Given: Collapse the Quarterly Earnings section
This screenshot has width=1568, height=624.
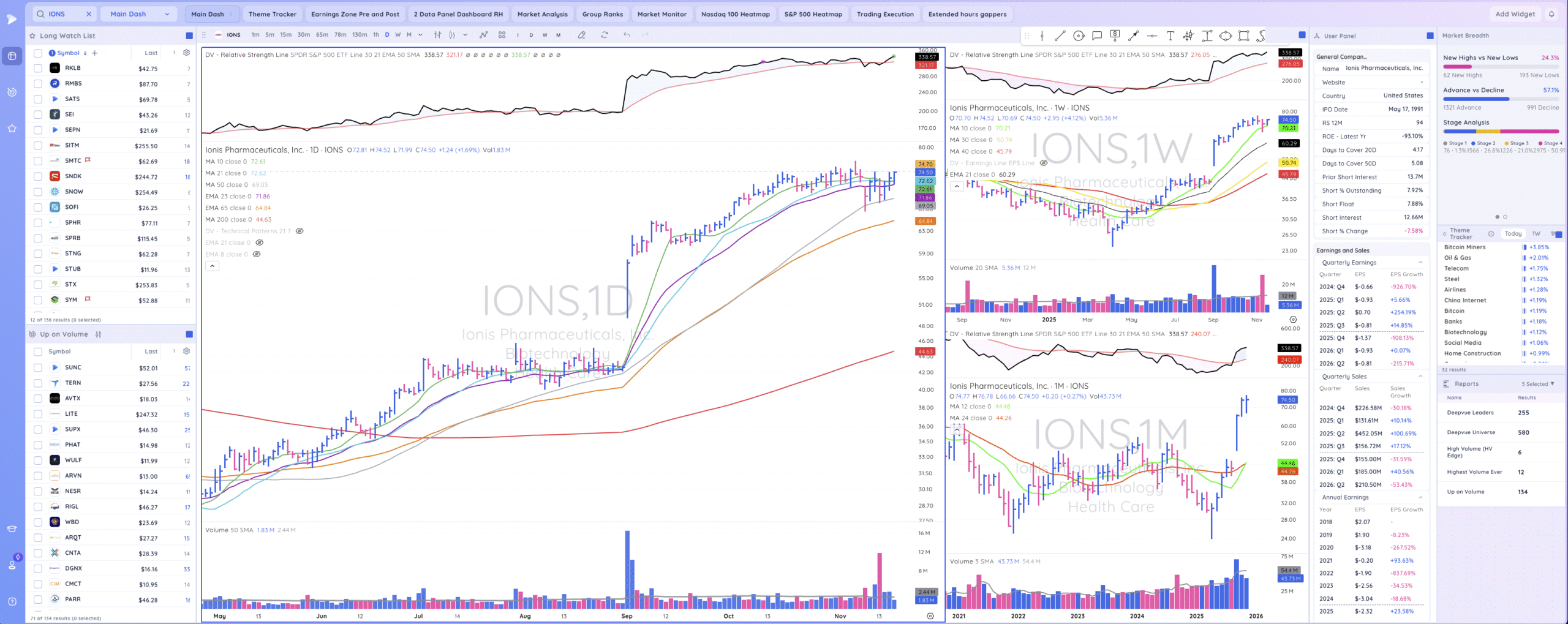Looking at the screenshot, I should [1420, 263].
